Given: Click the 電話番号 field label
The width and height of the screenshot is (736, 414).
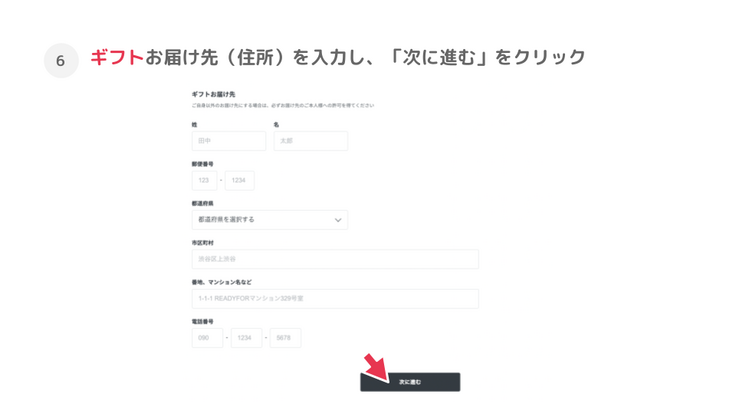Looking at the screenshot, I should click(x=202, y=322).
